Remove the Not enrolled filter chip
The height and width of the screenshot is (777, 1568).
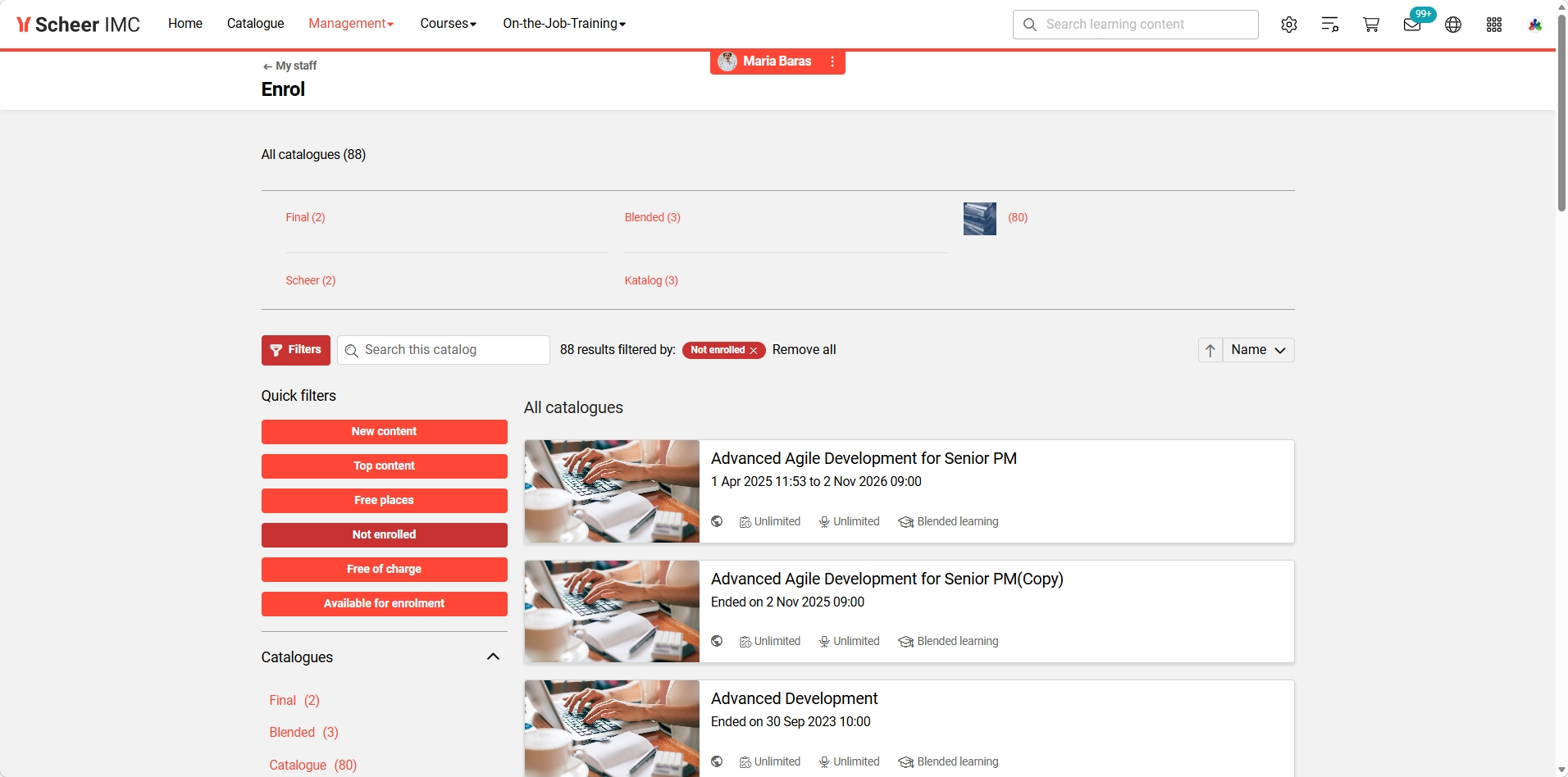(x=754, y=350)
